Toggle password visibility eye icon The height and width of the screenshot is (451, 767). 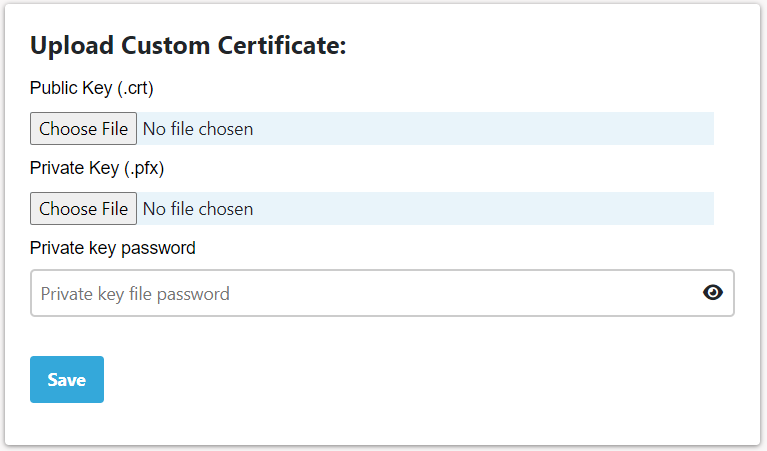[x=713, y=293]
